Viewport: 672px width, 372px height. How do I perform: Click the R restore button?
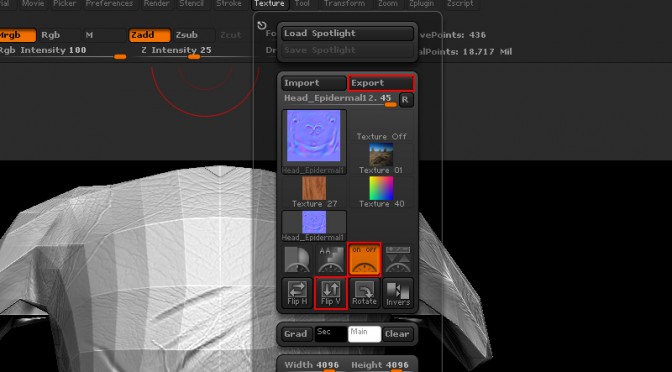(406, 100)
